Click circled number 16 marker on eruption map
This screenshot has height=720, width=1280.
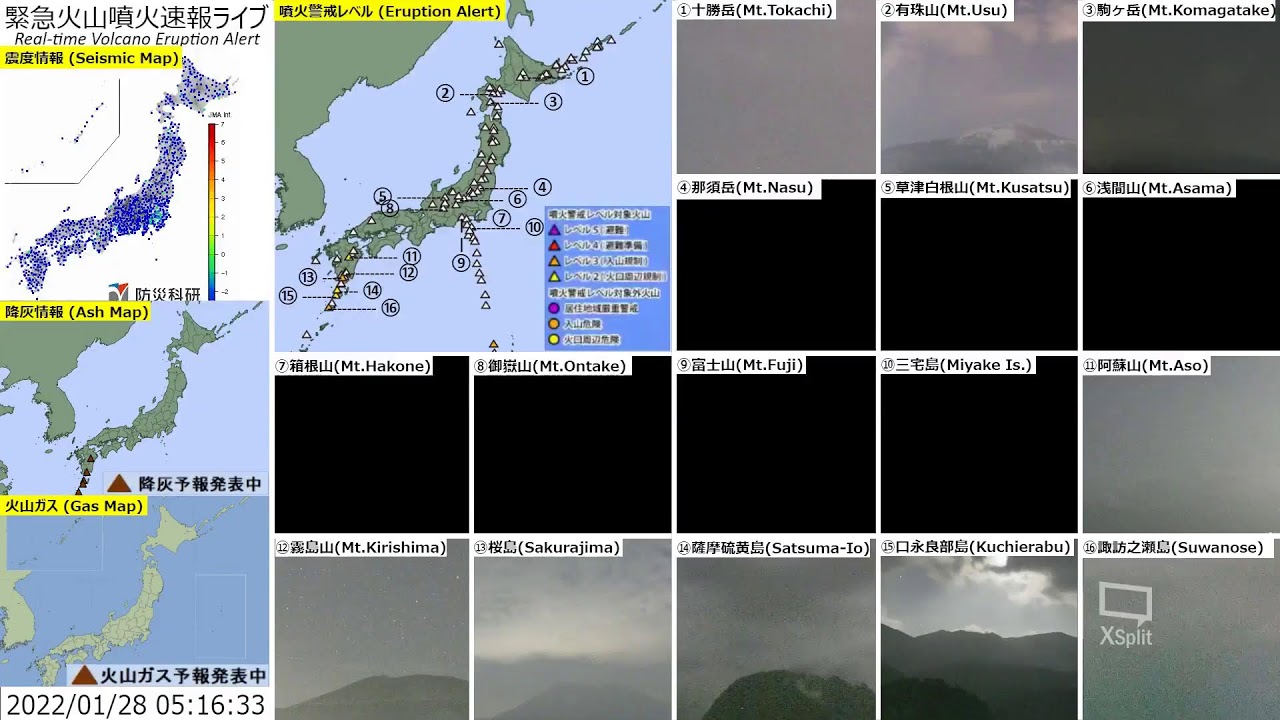(390, 308)
